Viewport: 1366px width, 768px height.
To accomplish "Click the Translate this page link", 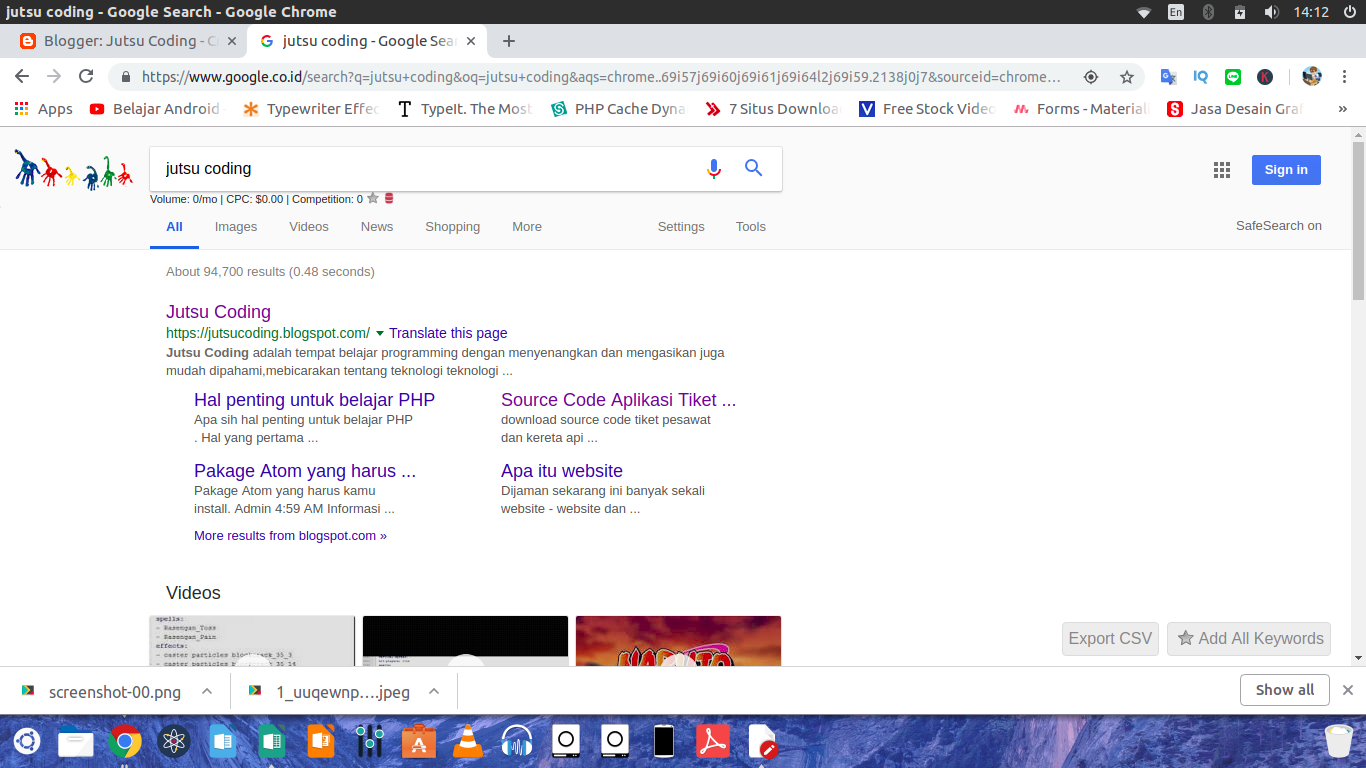I will 448,333.
